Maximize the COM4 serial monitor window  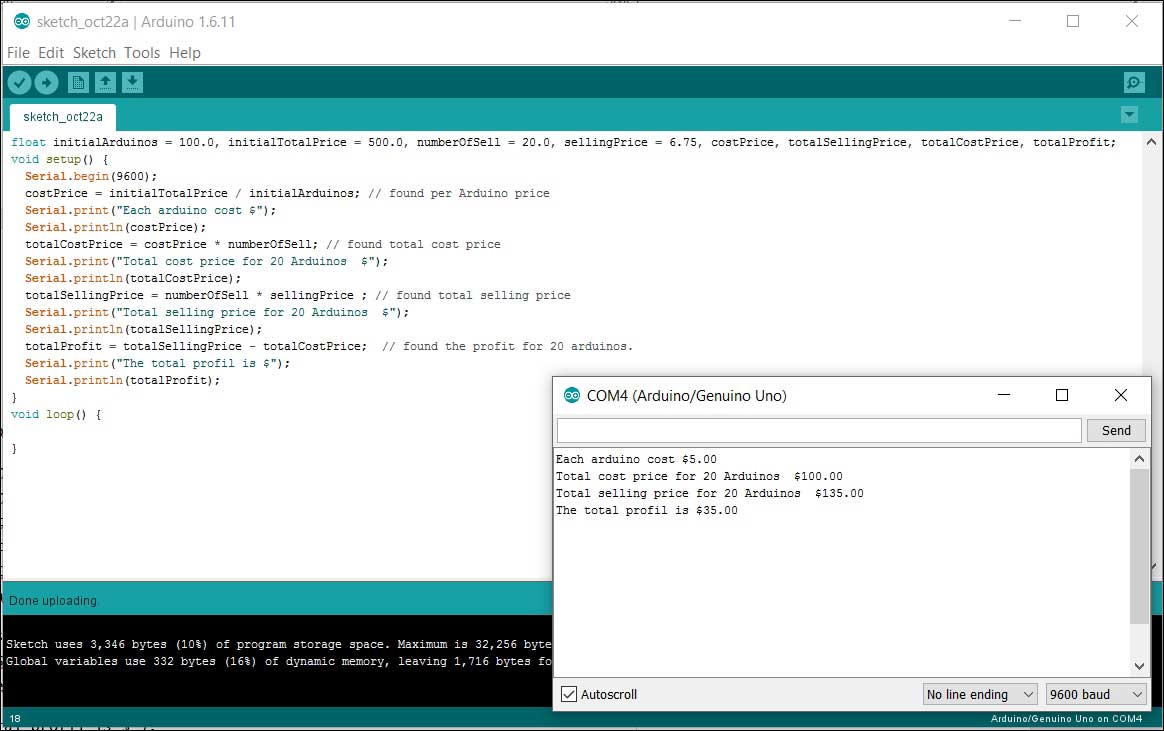click(1062, 395)
